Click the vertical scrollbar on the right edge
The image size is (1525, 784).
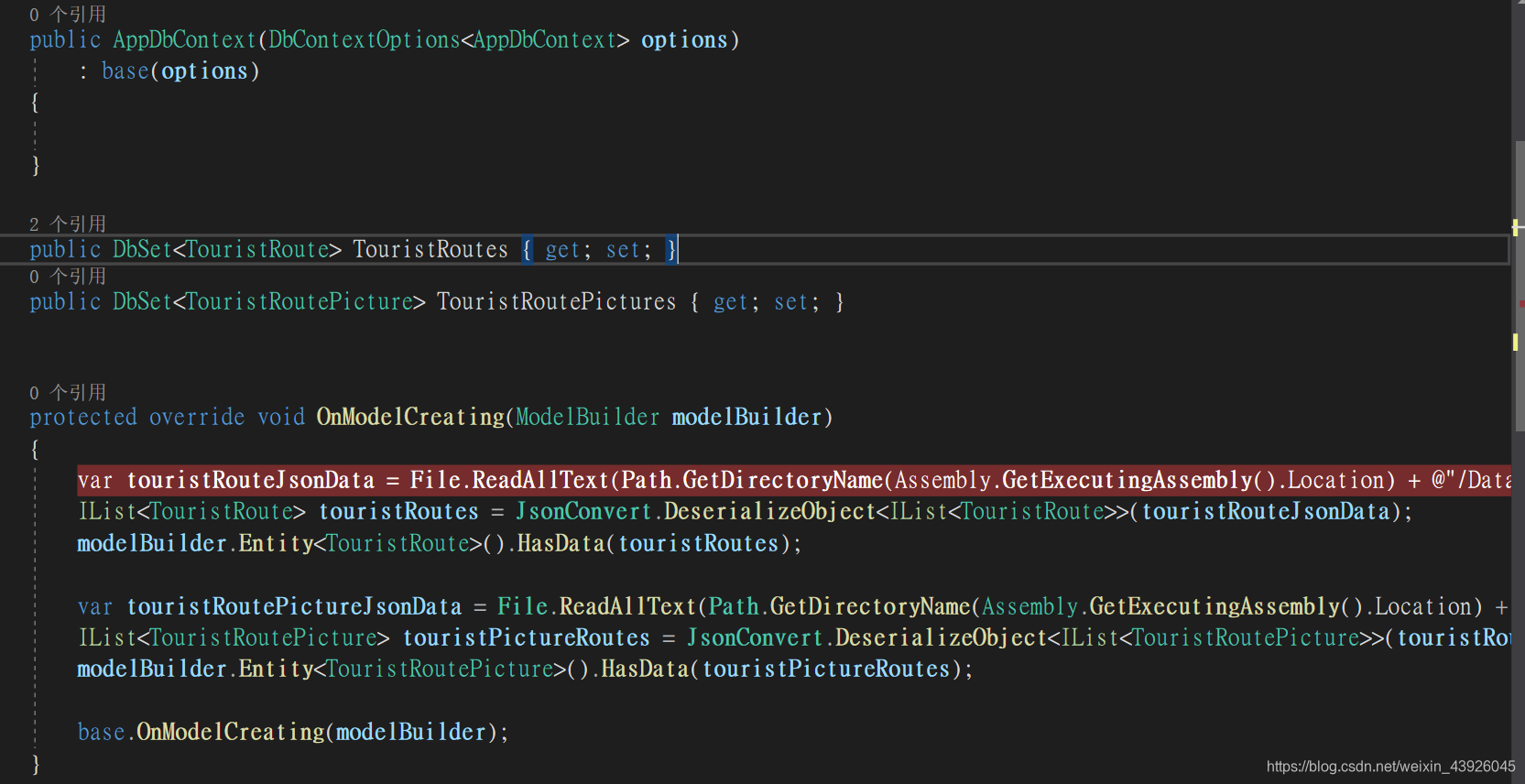[x=1519, y=392]
